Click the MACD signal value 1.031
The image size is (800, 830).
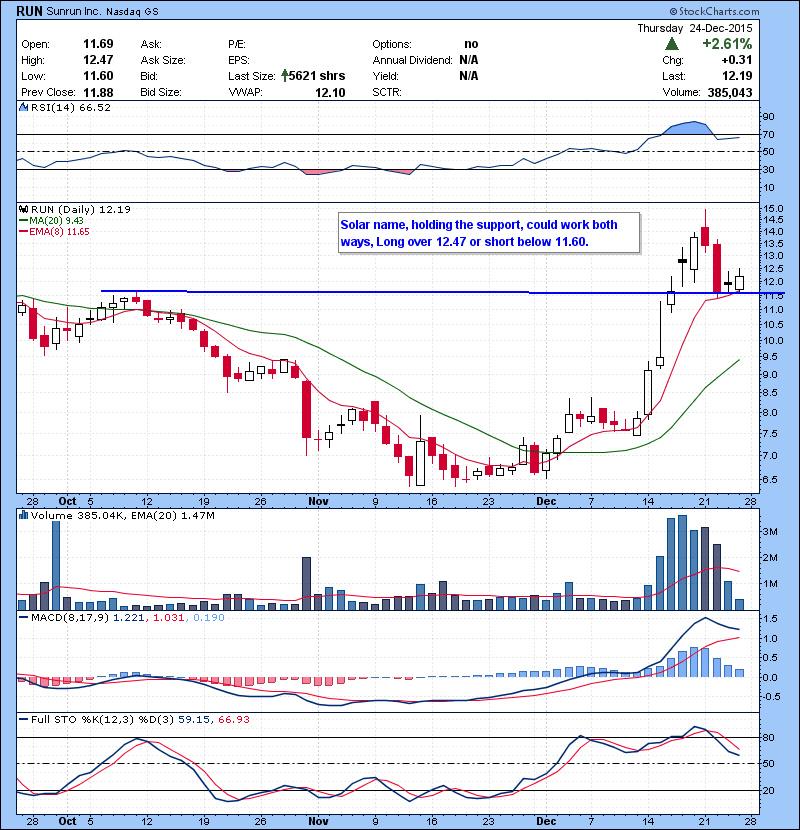click(x=169, y=617)
